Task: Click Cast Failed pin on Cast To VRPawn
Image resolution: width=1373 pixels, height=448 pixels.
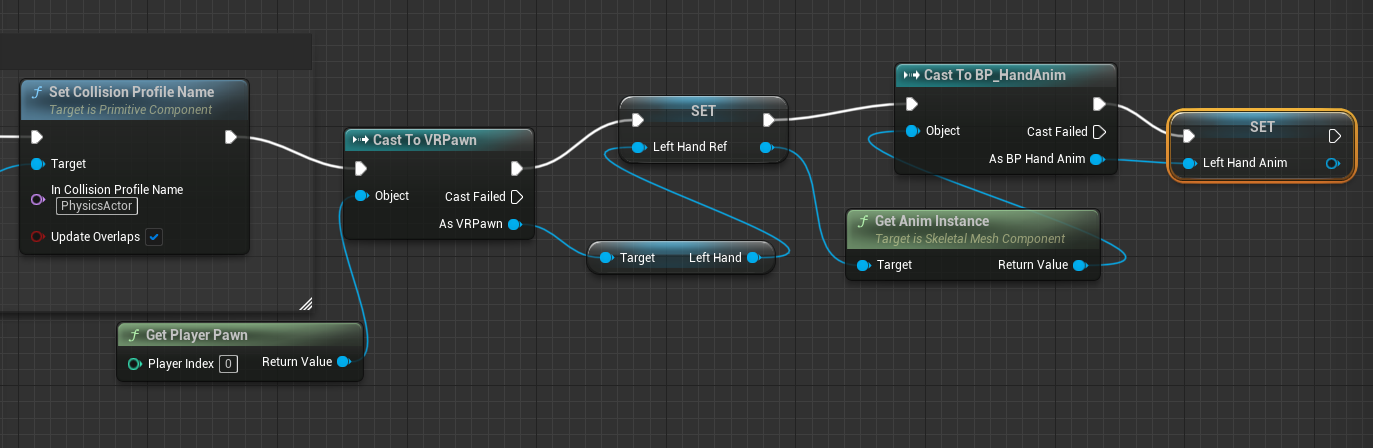Action: pyautogui.click(x=517, y=197)
